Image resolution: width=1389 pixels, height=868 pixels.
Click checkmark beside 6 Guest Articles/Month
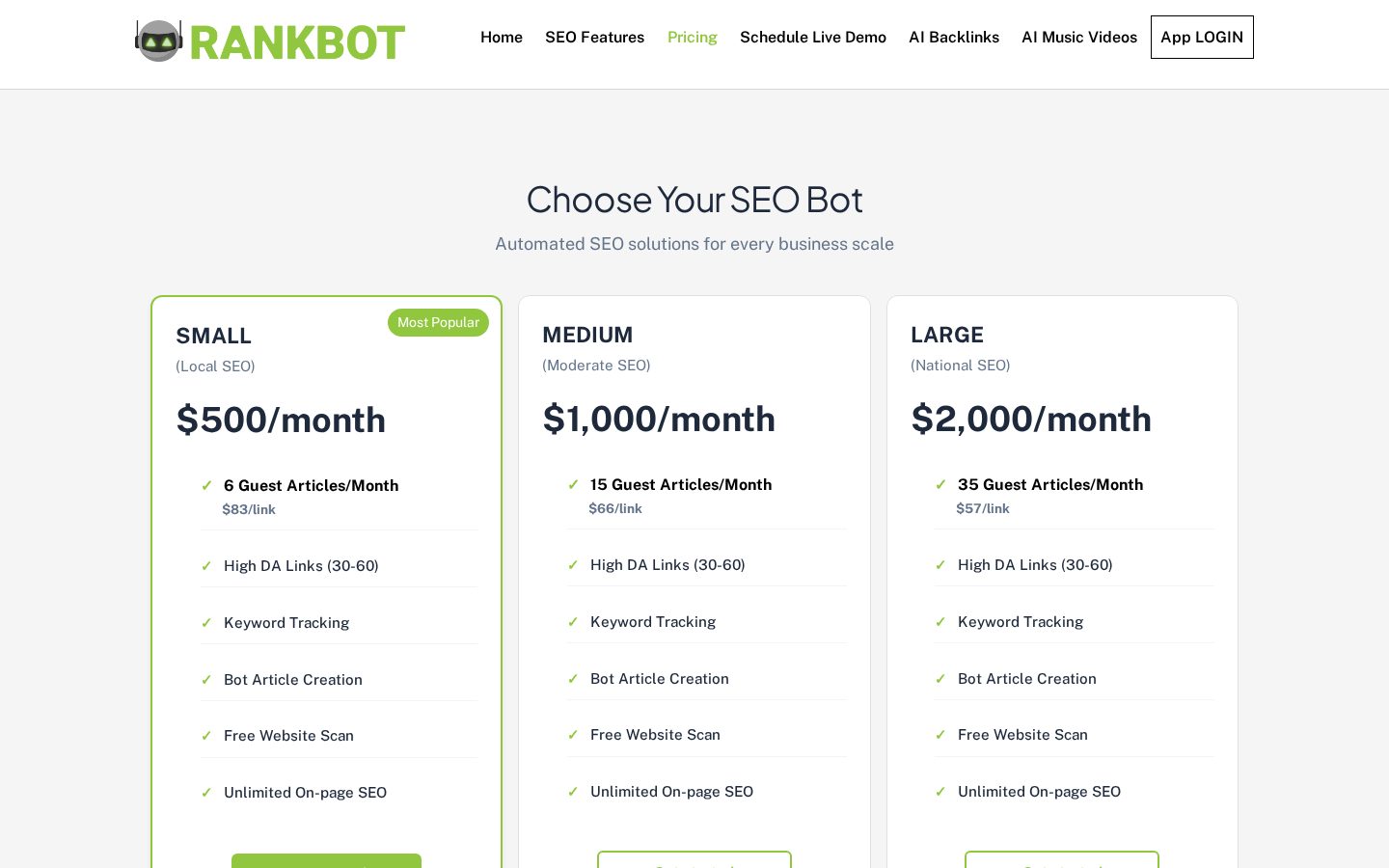[206, 485]
